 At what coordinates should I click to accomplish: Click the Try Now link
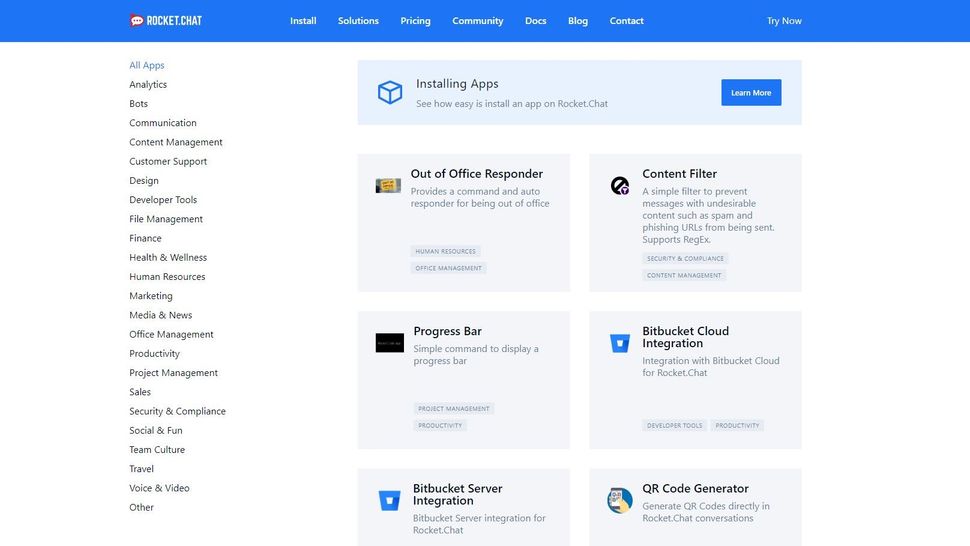point(784,20)
